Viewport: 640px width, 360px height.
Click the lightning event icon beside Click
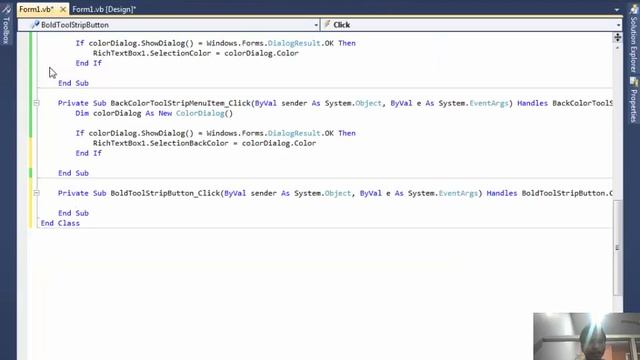(327, 25)
